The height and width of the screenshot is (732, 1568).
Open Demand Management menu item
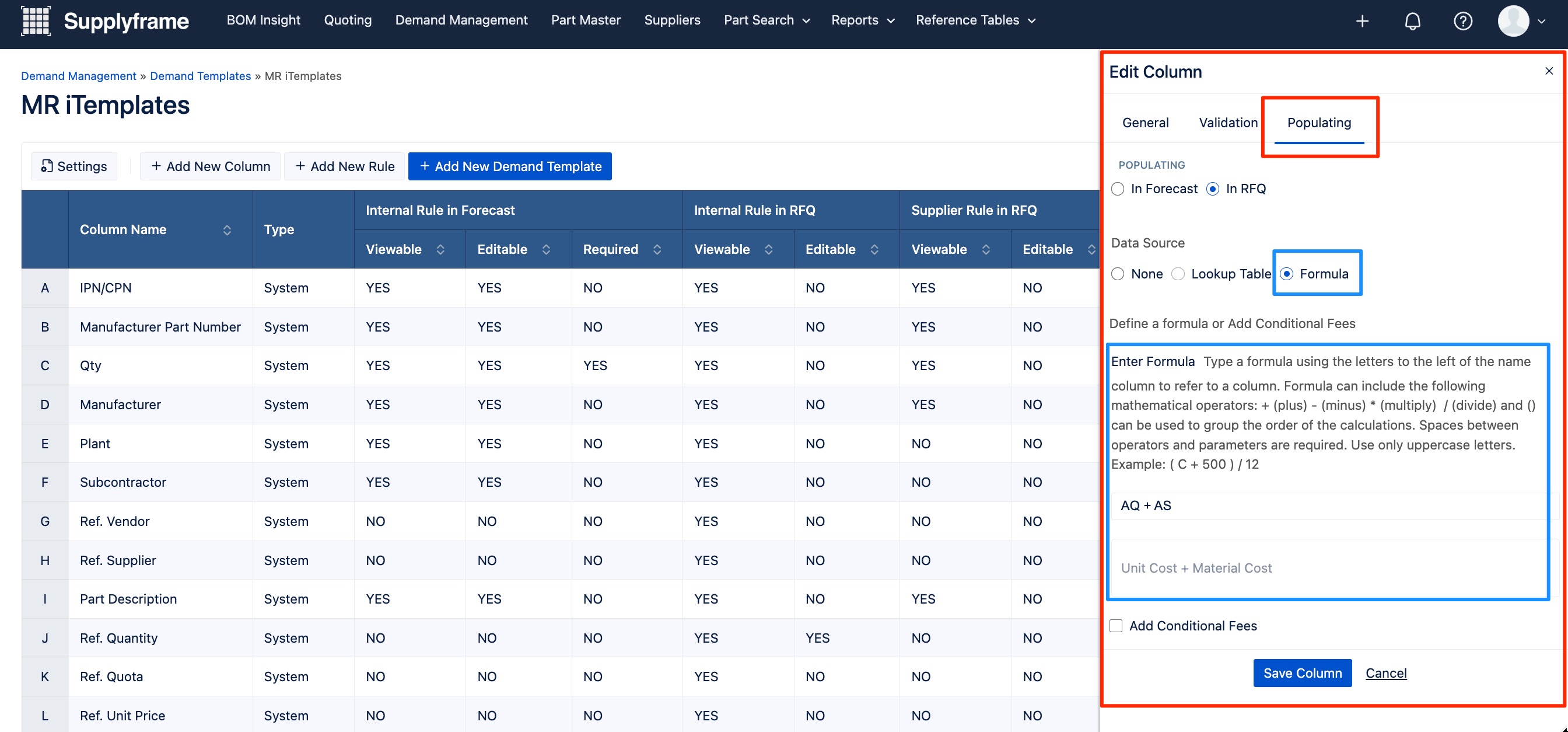[x=461, y=20]
